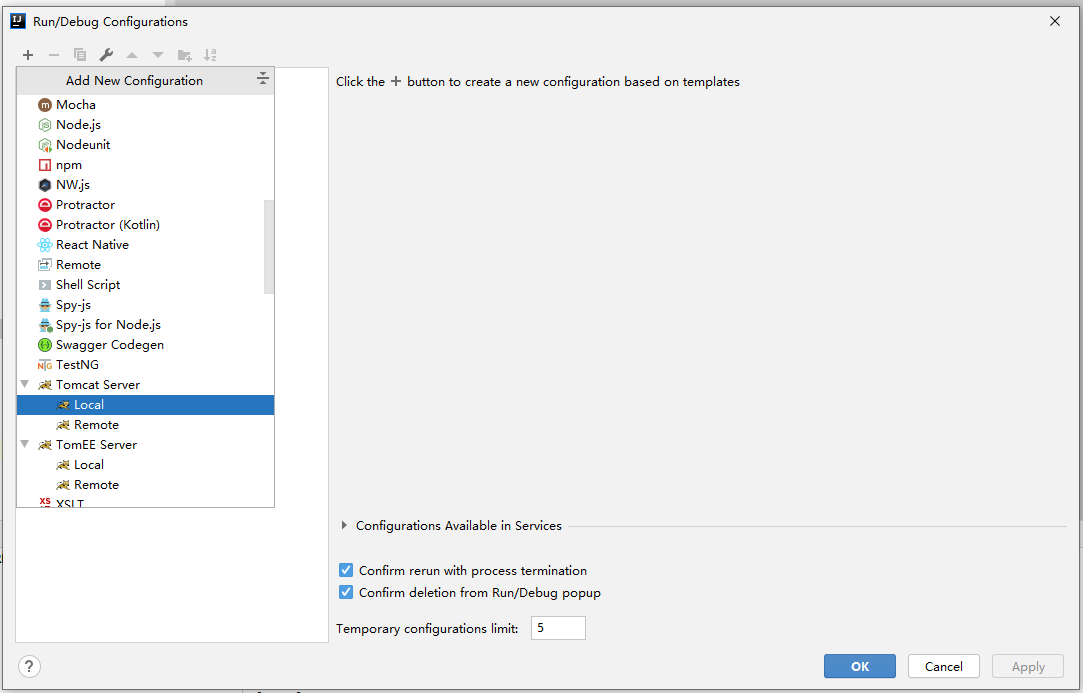Image resolution: width=1083 pixels, height=693 pixels.
Task: Click the Move Down arrow icon
Action: 158,55
